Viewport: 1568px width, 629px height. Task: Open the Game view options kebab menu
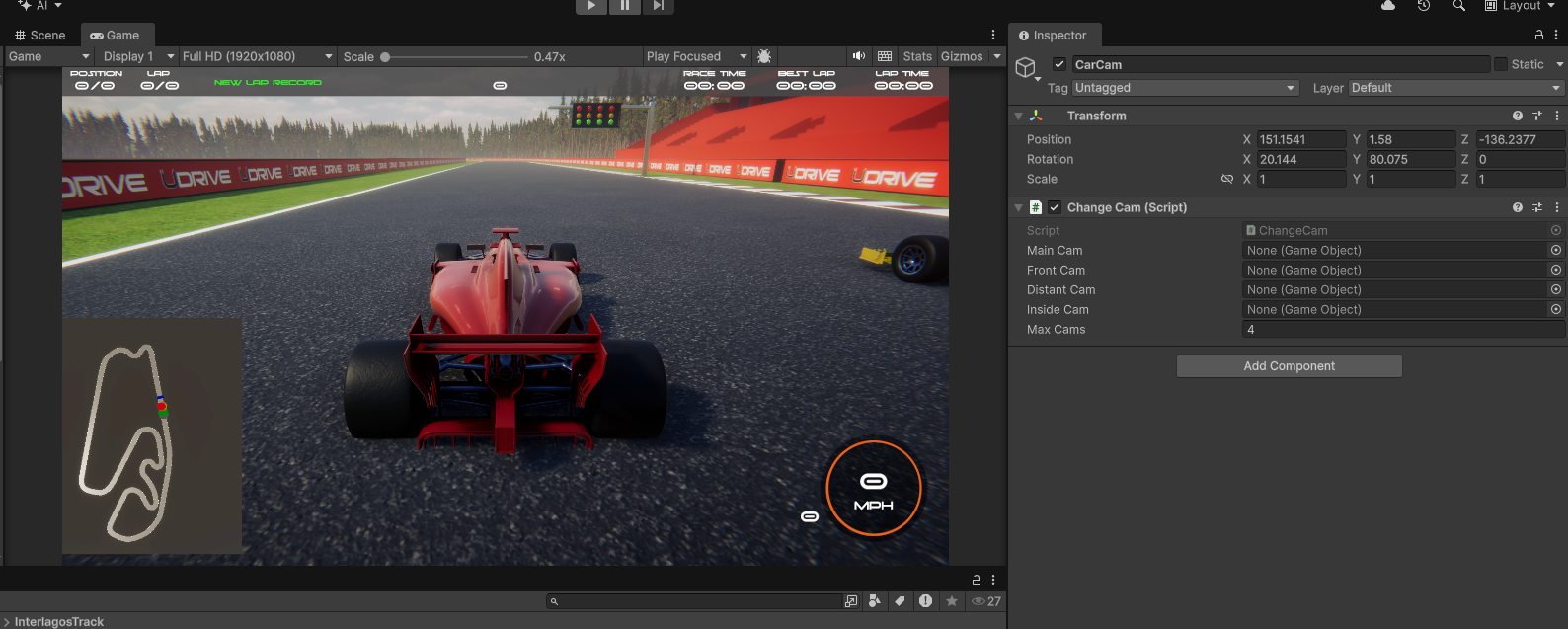[x=993, y=36]
